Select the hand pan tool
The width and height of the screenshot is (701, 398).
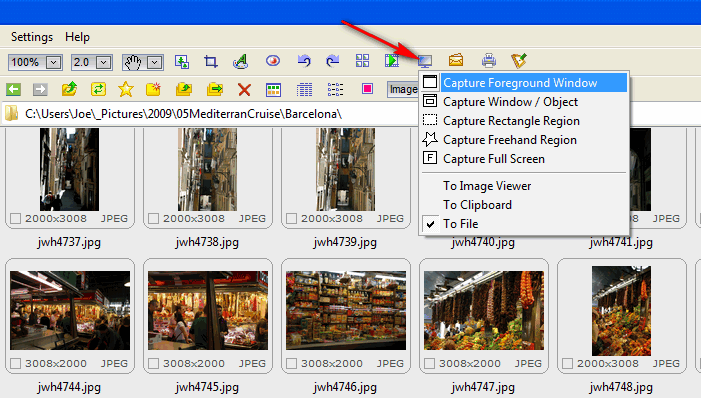(x=133, y=62)
